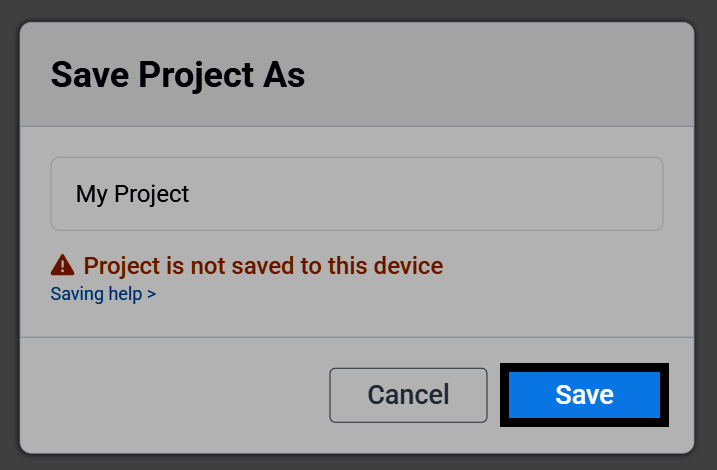Click the alert icon beside the device warning

click(62, 265)
